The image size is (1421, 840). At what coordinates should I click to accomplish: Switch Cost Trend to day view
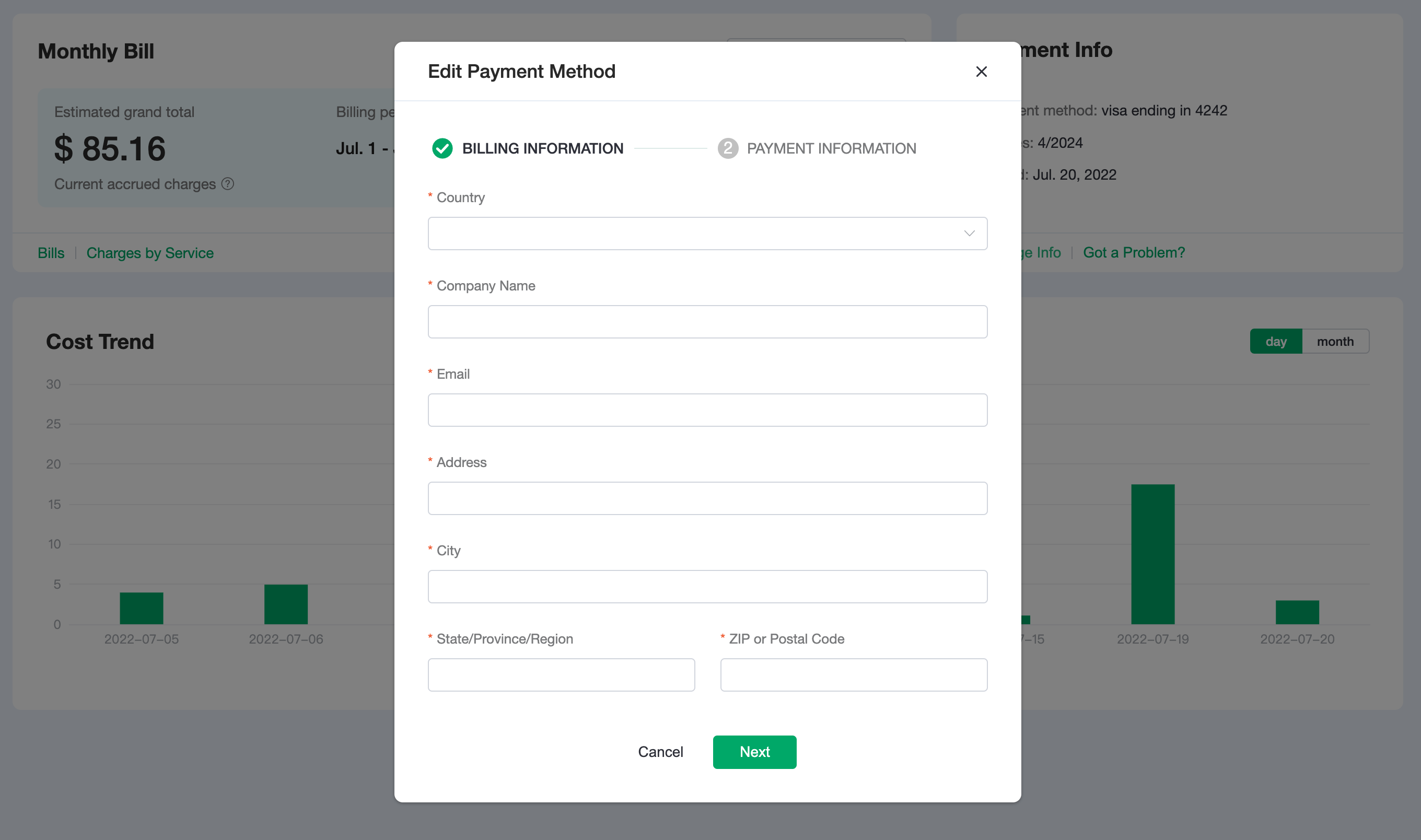(x=1276, y=341)
